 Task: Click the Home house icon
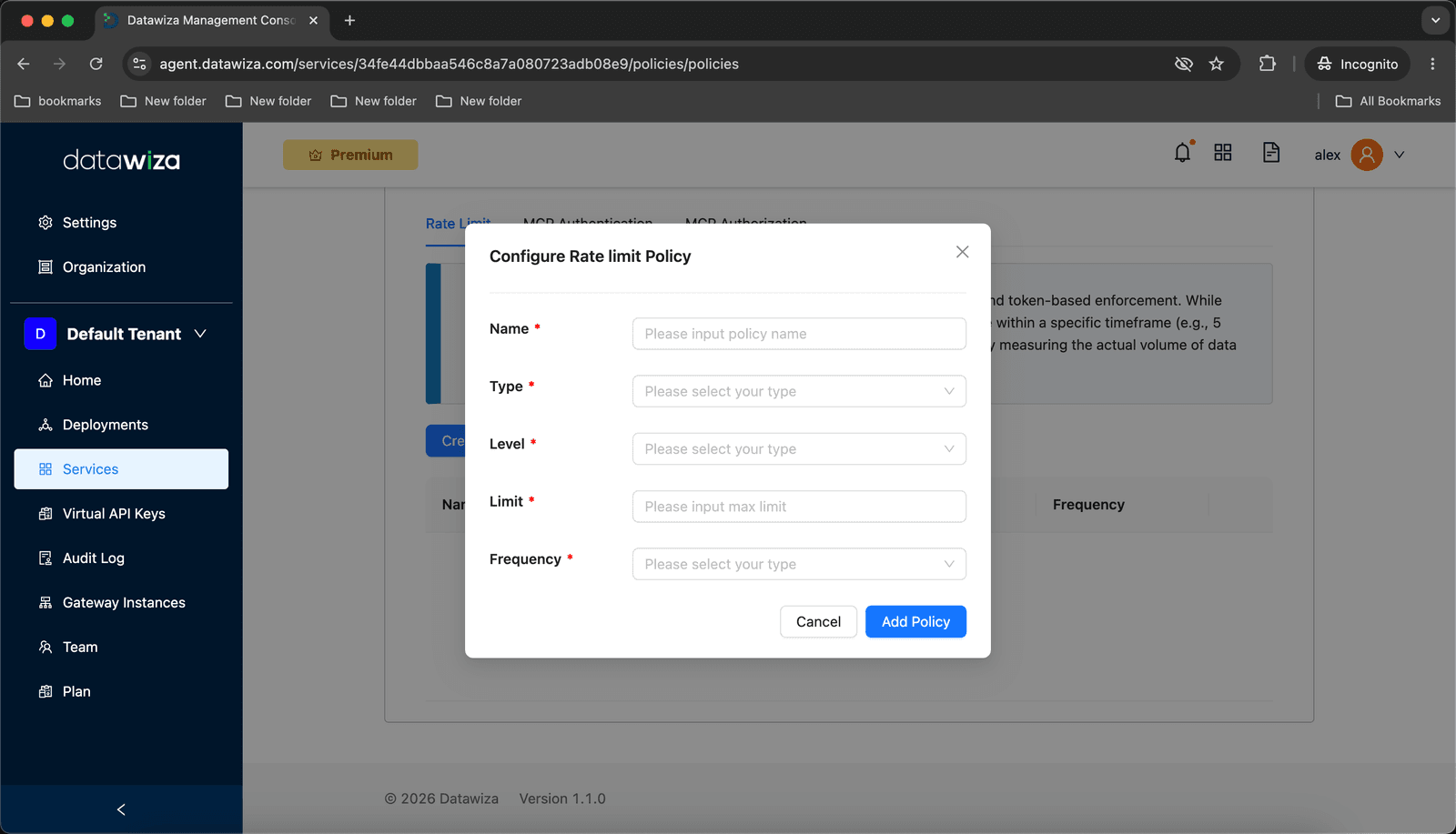(45, 380)
